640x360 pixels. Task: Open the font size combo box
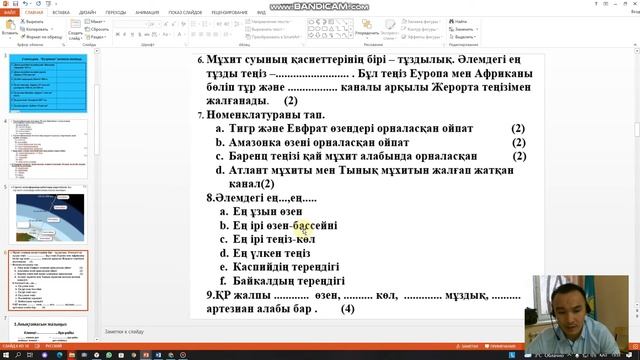(x=153, y=24)
